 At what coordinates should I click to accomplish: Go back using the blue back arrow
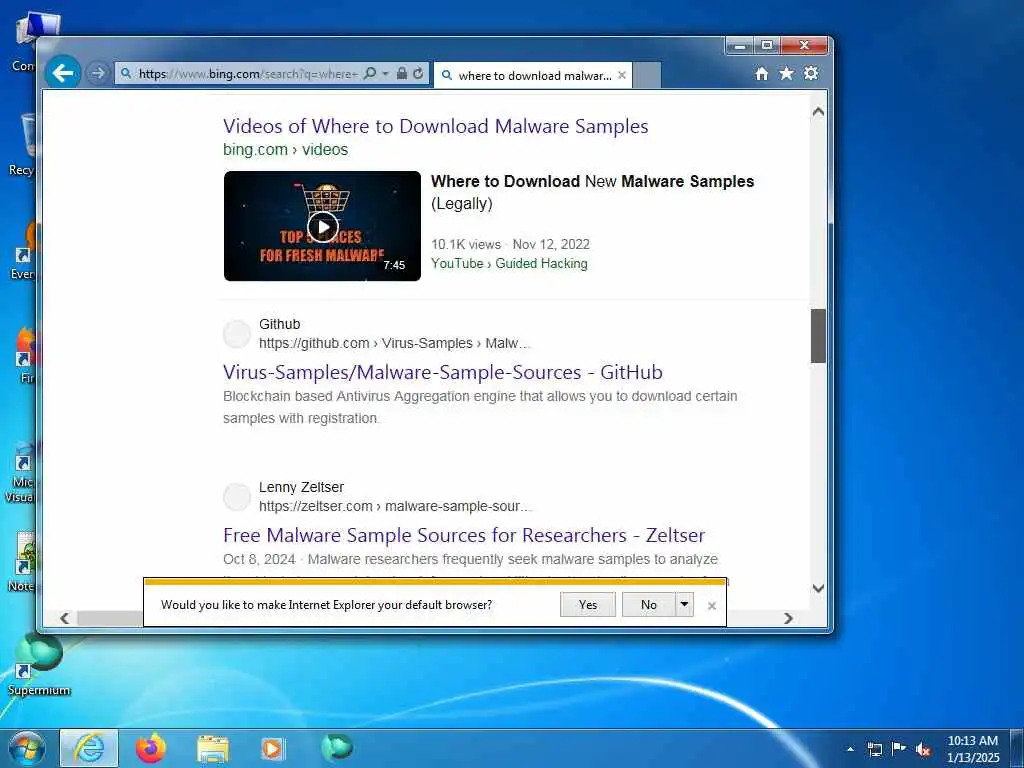[63, 73]
